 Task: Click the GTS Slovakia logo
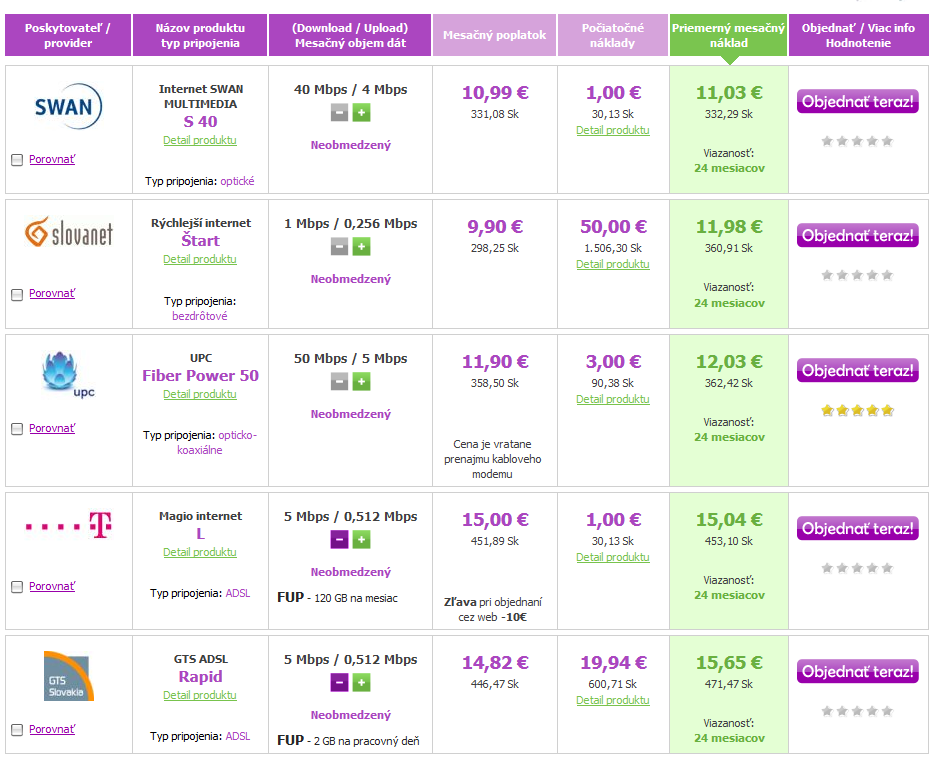[x=69, y=676]
